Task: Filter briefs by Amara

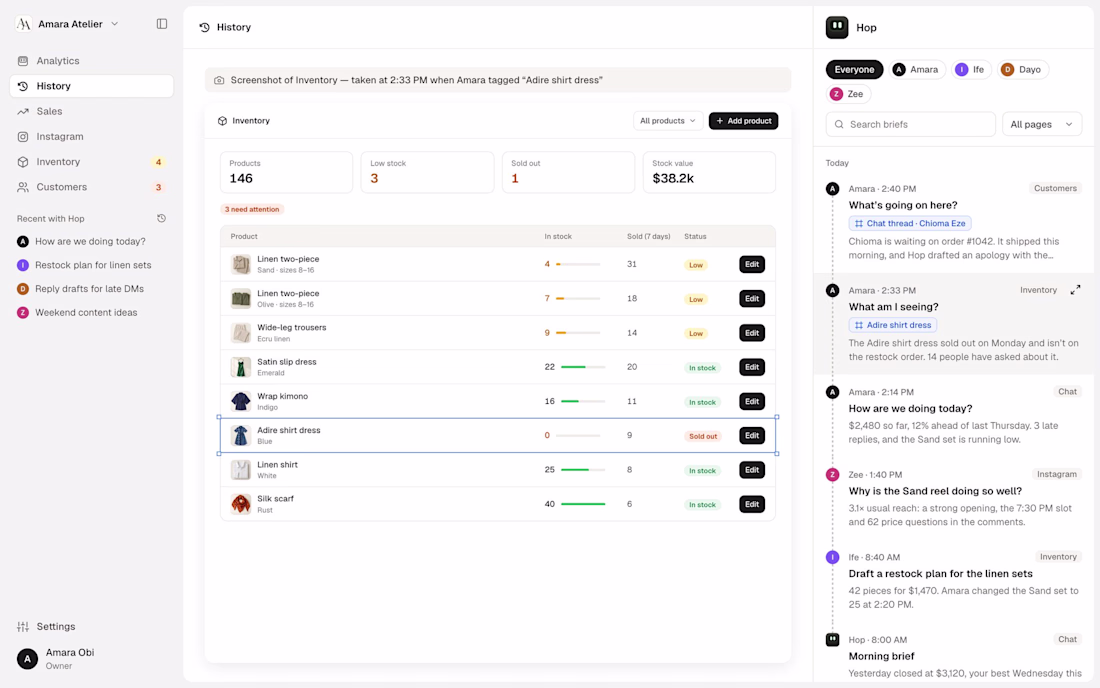Action: [x=916, y=69]
